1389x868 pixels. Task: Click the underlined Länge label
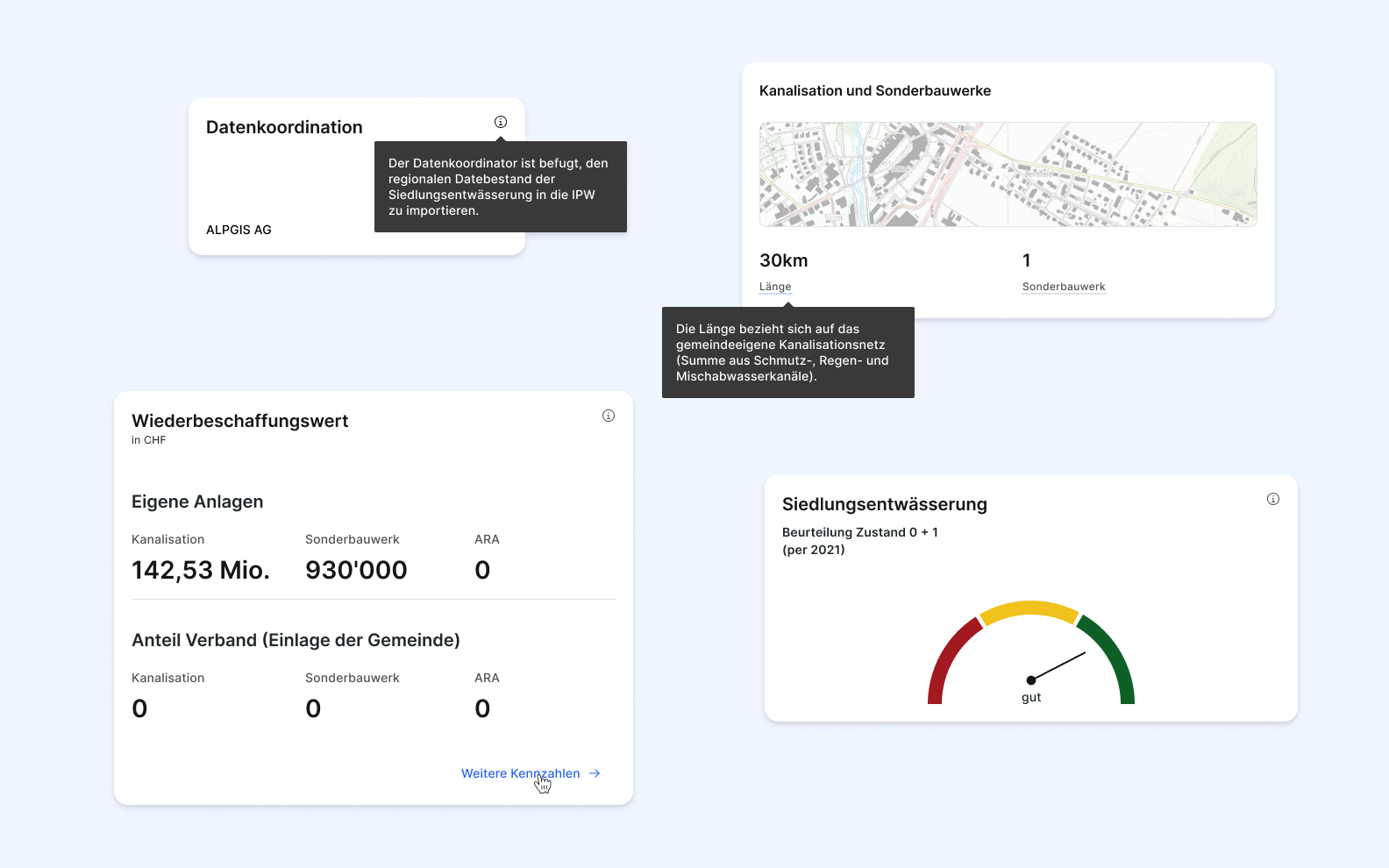[x=775, y=287]
